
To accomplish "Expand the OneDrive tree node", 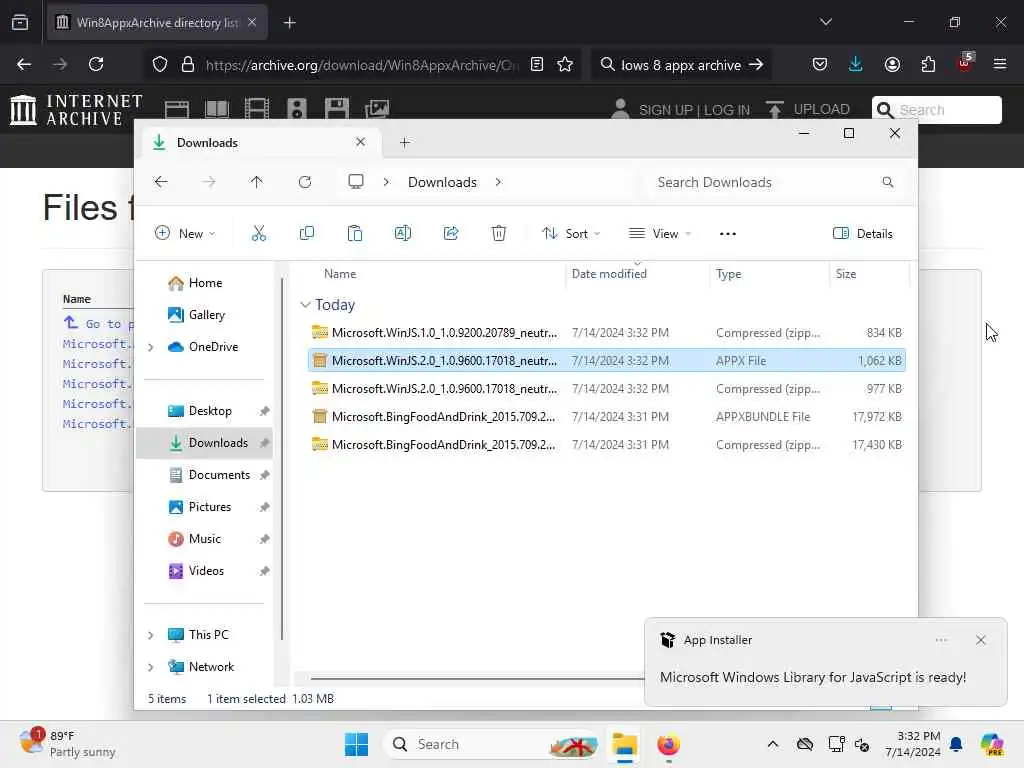I will (151, 347).
